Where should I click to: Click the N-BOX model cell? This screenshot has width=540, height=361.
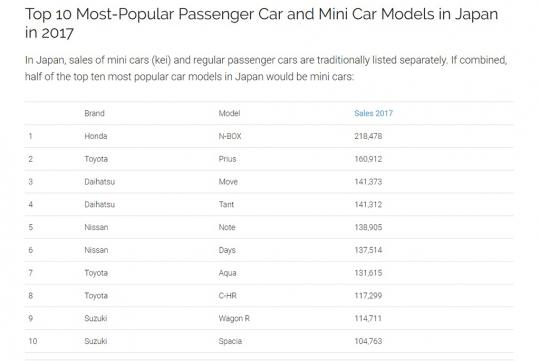click(x=230, y=136)
